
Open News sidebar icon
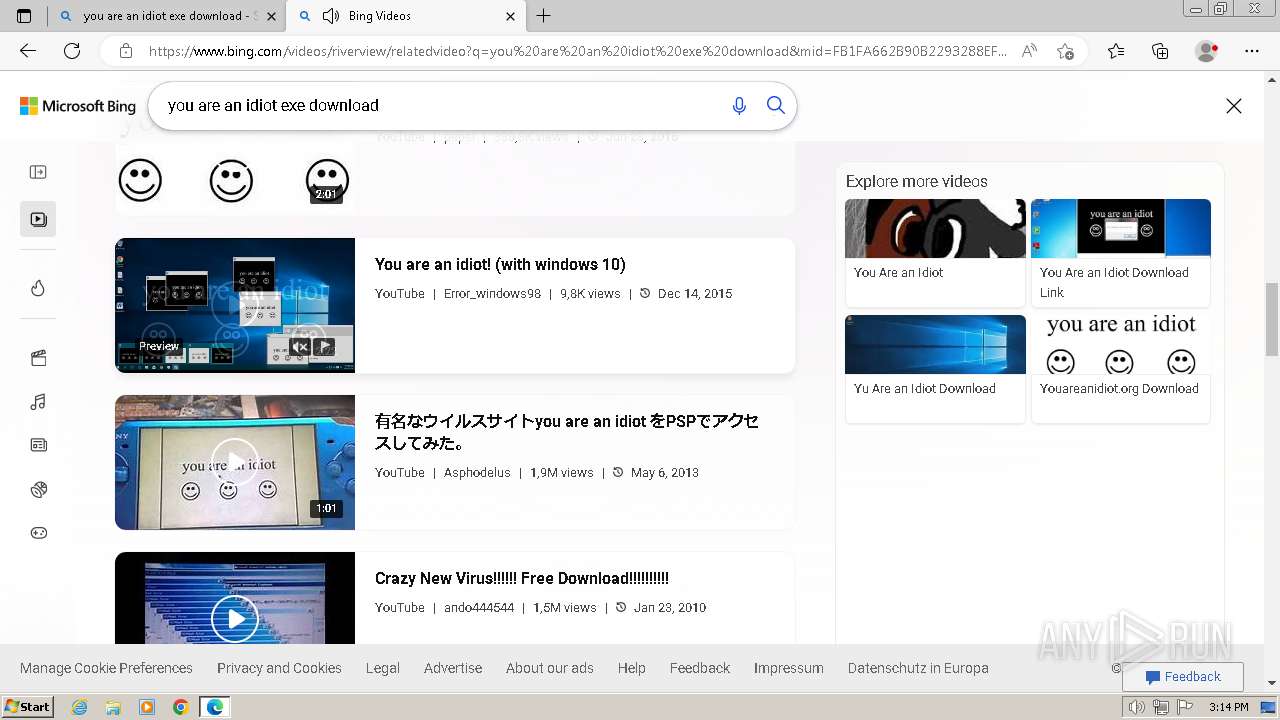click(38, 445)
